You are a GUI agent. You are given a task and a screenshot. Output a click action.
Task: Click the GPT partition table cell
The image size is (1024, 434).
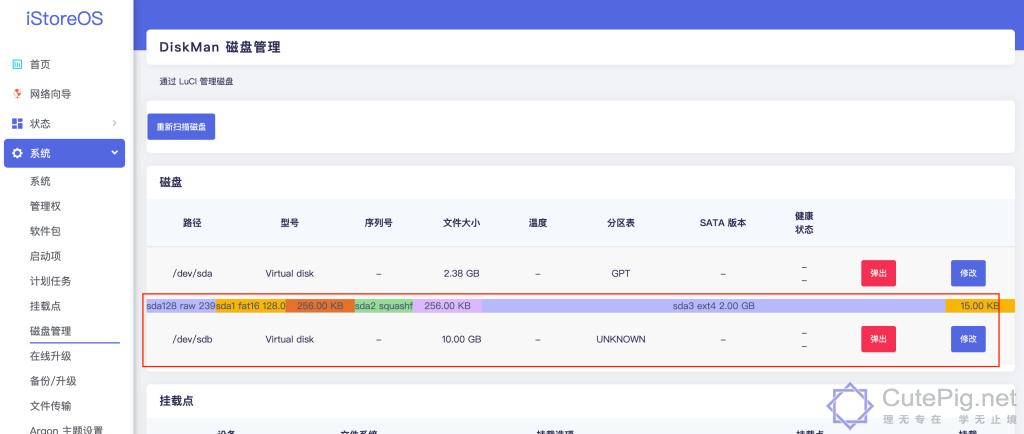[x=620, y=273]
